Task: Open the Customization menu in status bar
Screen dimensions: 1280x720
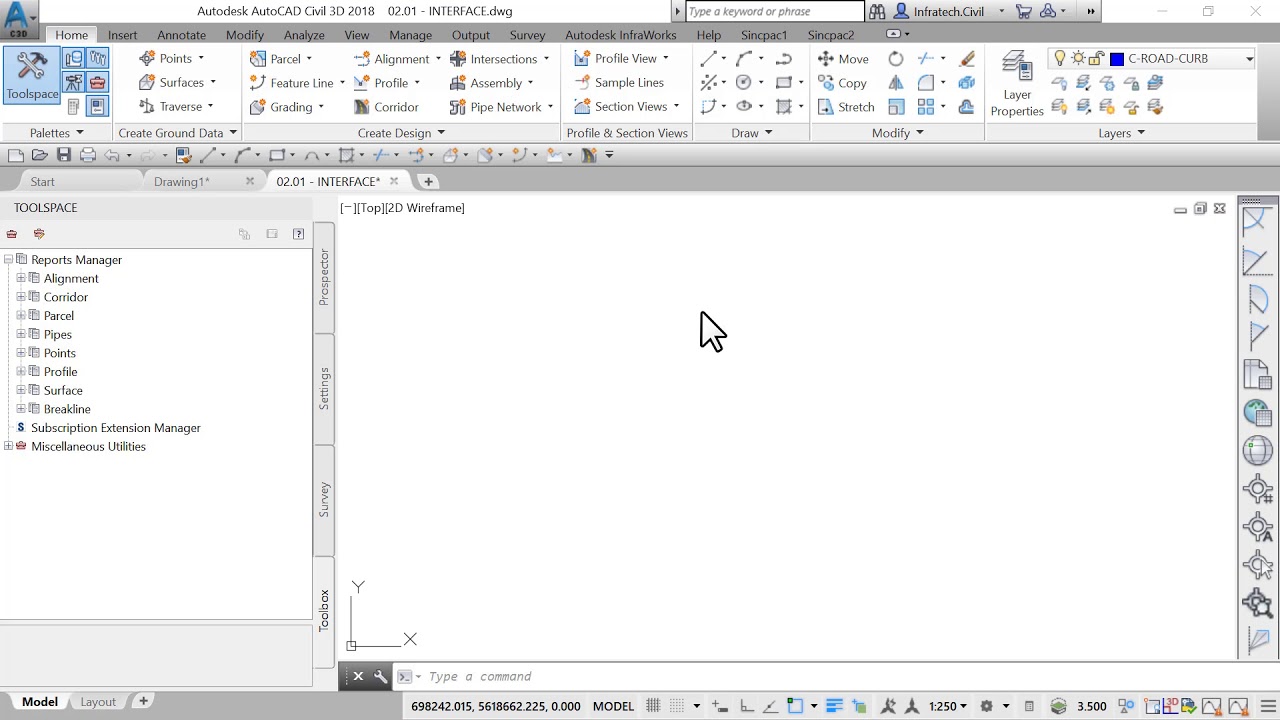Action: pos(1268,706)
